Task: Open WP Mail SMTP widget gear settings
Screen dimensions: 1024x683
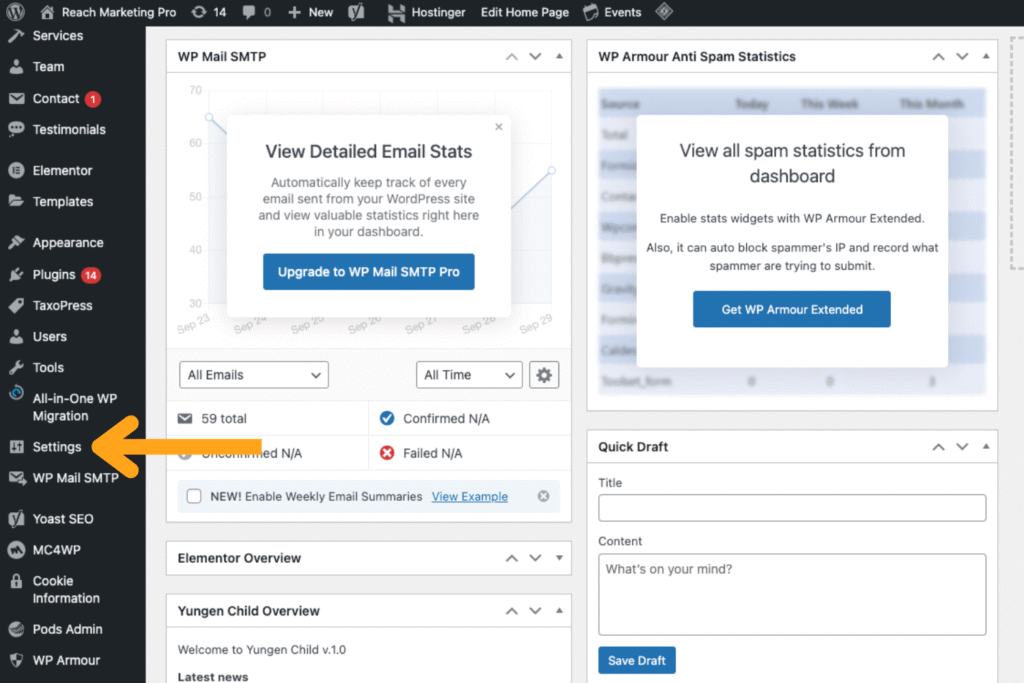Action: [544, 375]
